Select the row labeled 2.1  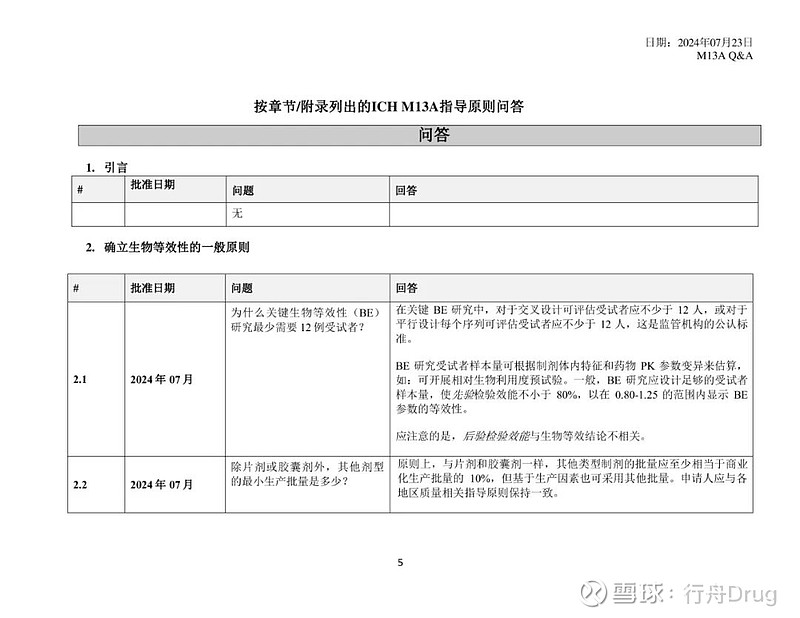pos(78,381)
